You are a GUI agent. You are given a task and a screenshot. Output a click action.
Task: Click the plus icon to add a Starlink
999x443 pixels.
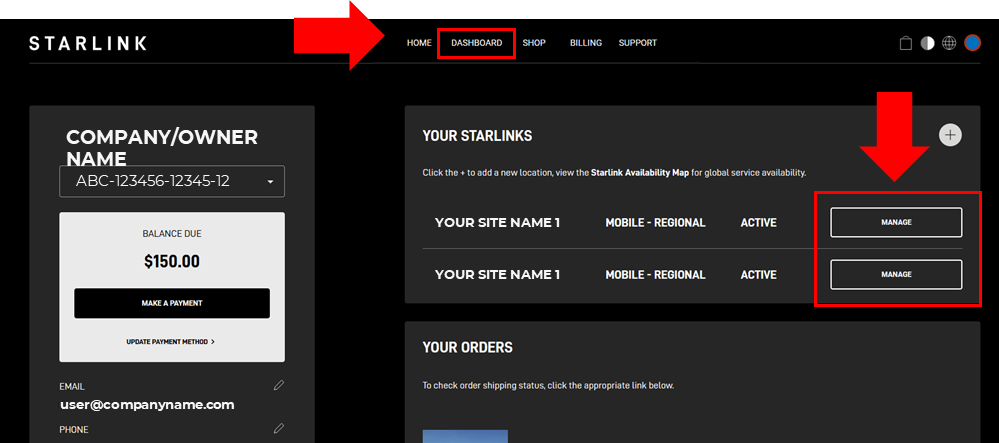(x=951, y=135)
